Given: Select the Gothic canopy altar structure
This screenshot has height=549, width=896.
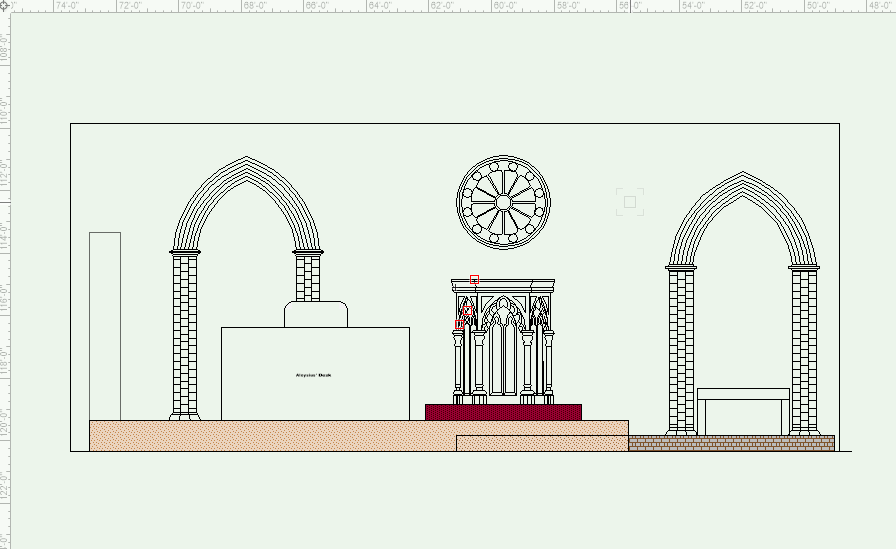Looking at the screenshot, I should (503, 342).
